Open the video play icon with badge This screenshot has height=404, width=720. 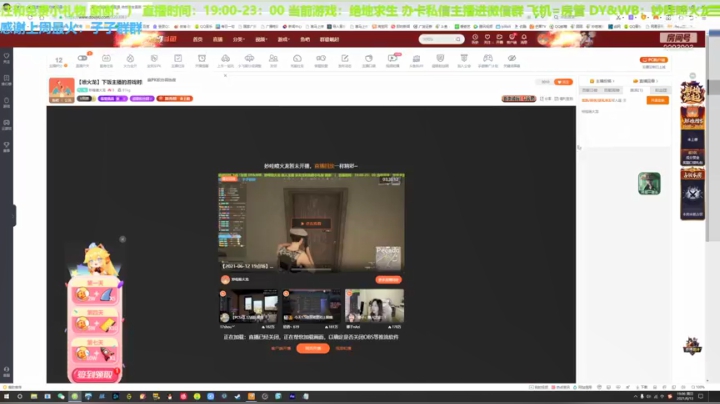click(x=393, y=58)
